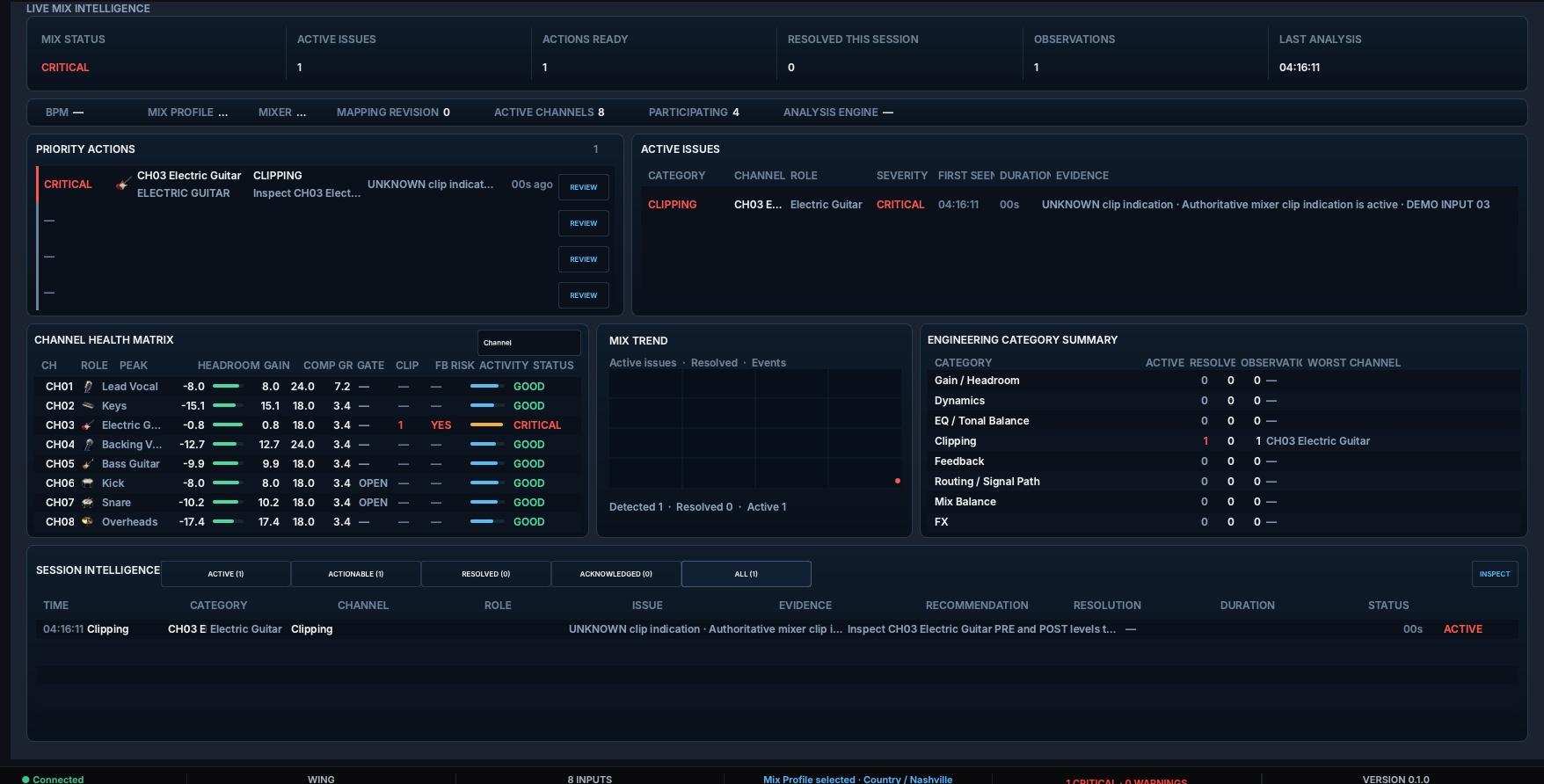The image size is (1544, 784).
Task: Click the kick drum icon in CH06 row
Action: [x=88, y=483]
